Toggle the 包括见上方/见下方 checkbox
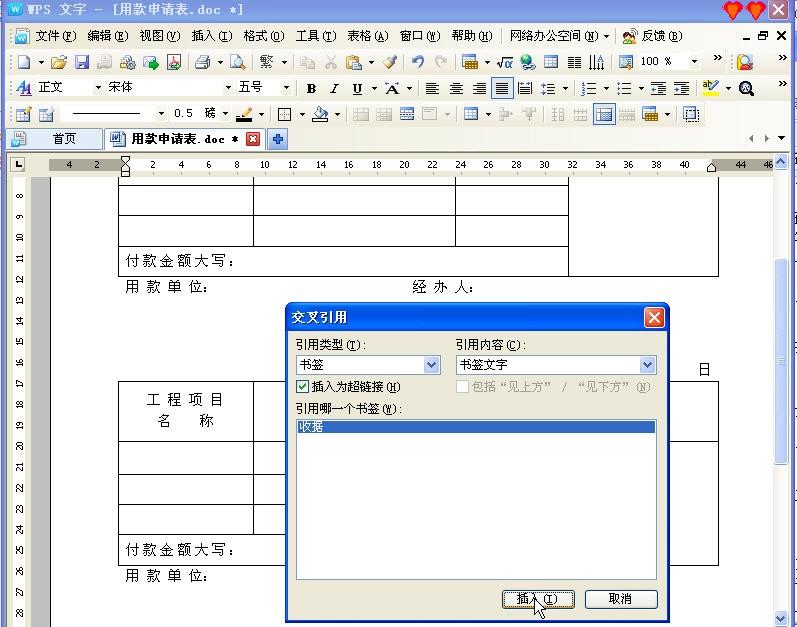This screenshot has width=797, height=627. (x=462, y=387)
